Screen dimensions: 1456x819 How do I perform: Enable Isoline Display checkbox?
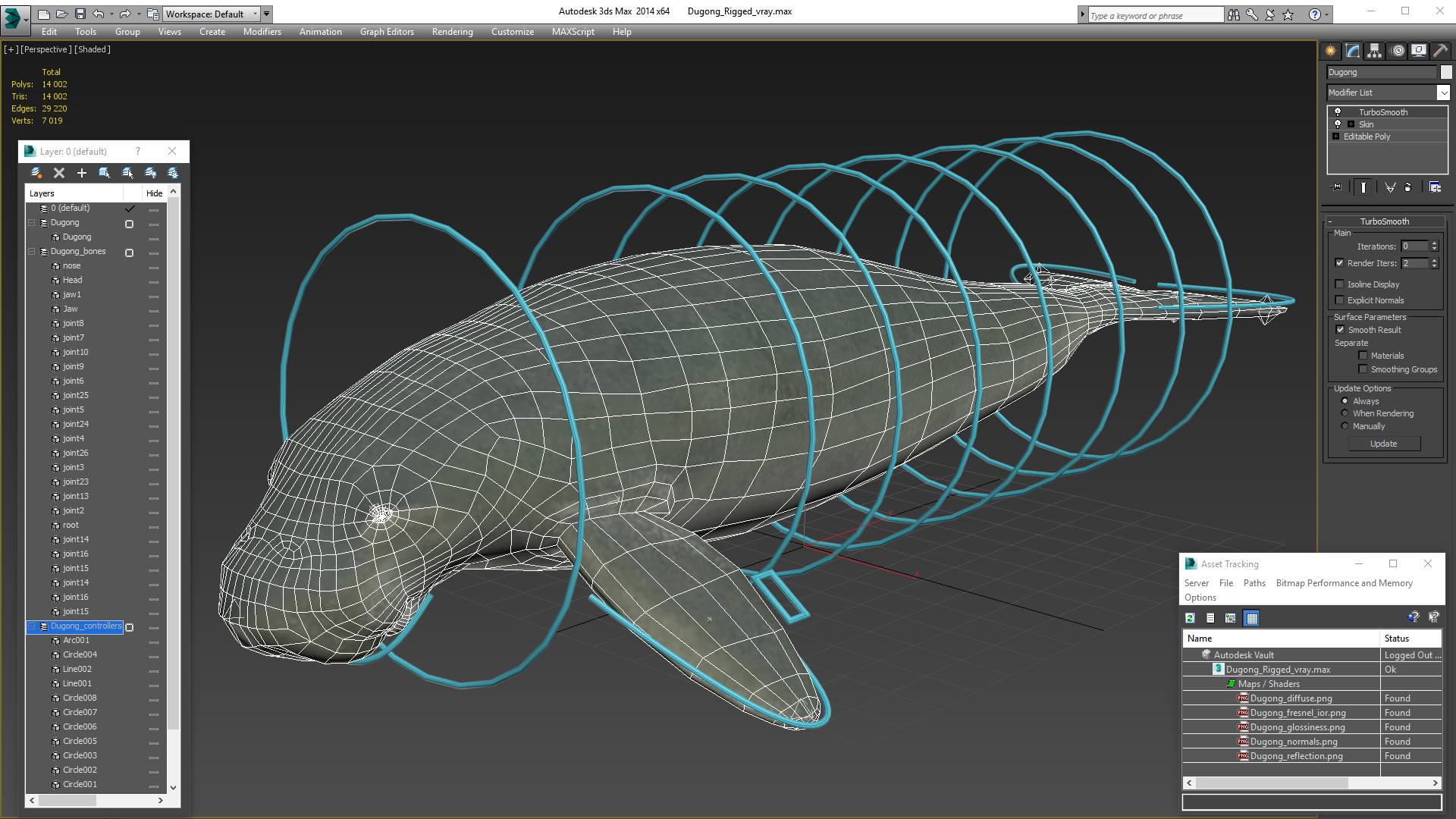[1340, 284]
